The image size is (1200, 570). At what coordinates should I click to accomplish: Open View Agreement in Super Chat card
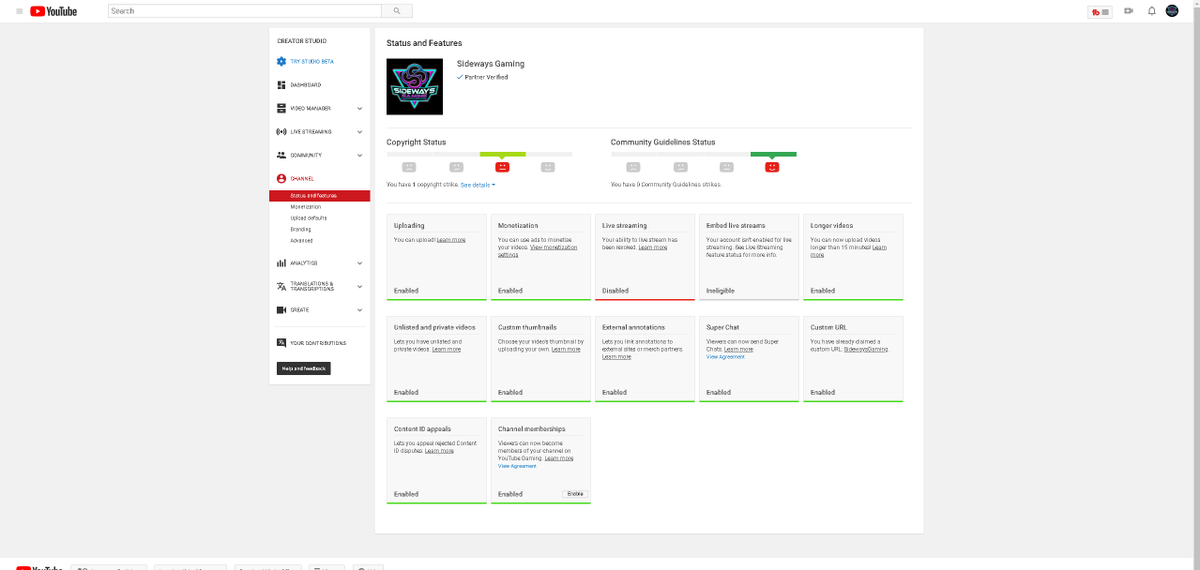click(x=725, y=357)
